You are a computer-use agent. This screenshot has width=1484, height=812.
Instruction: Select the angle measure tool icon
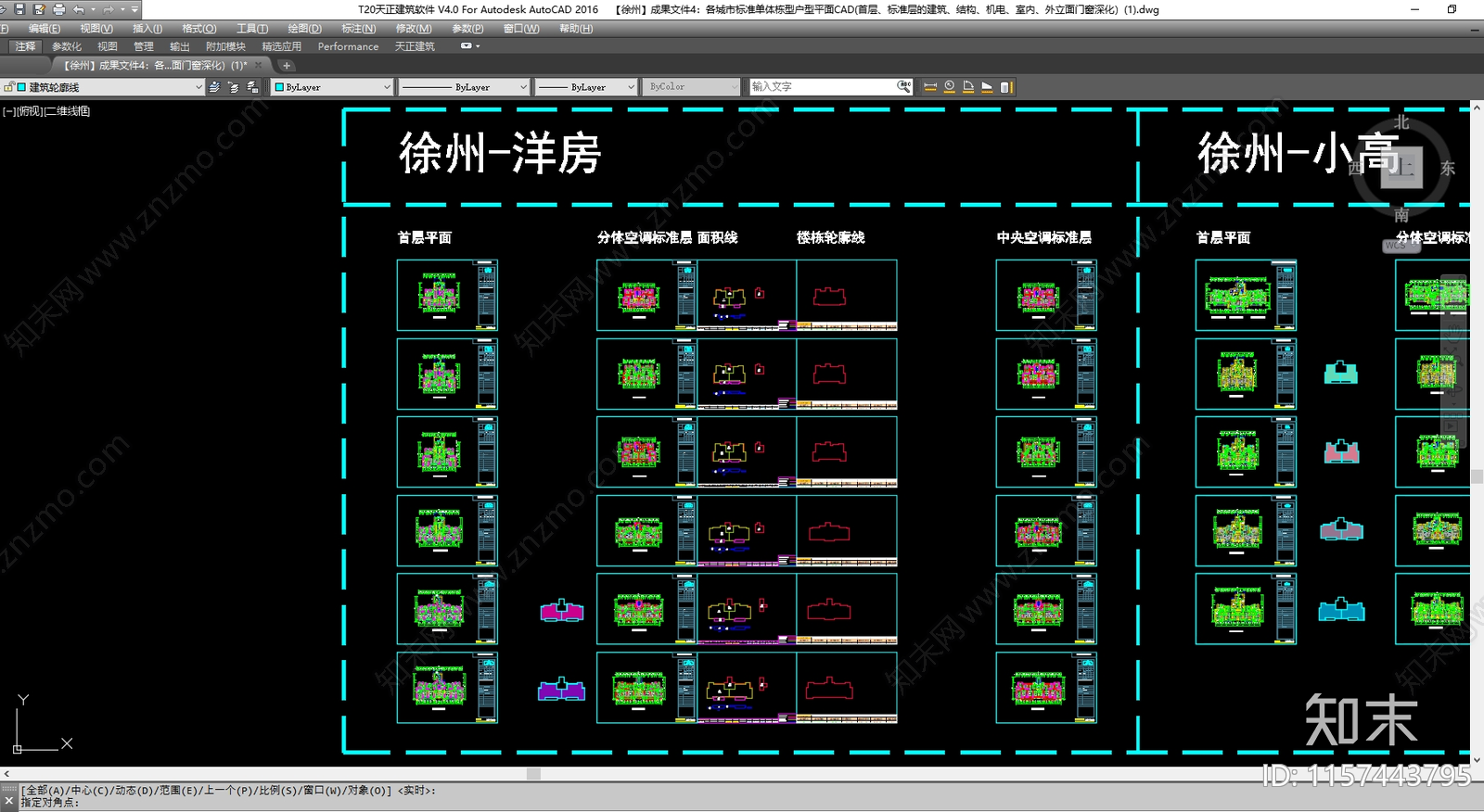968,87
